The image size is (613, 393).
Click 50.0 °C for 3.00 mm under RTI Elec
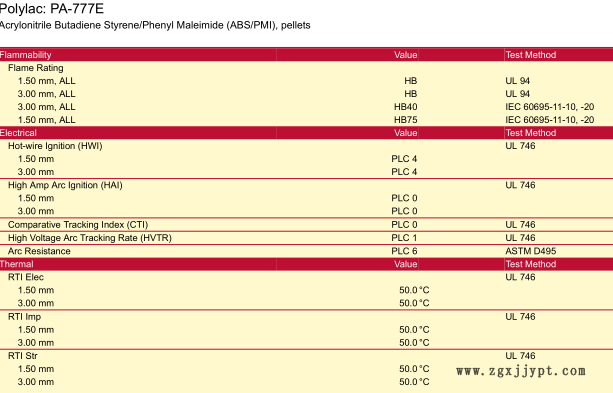[414, 303]
